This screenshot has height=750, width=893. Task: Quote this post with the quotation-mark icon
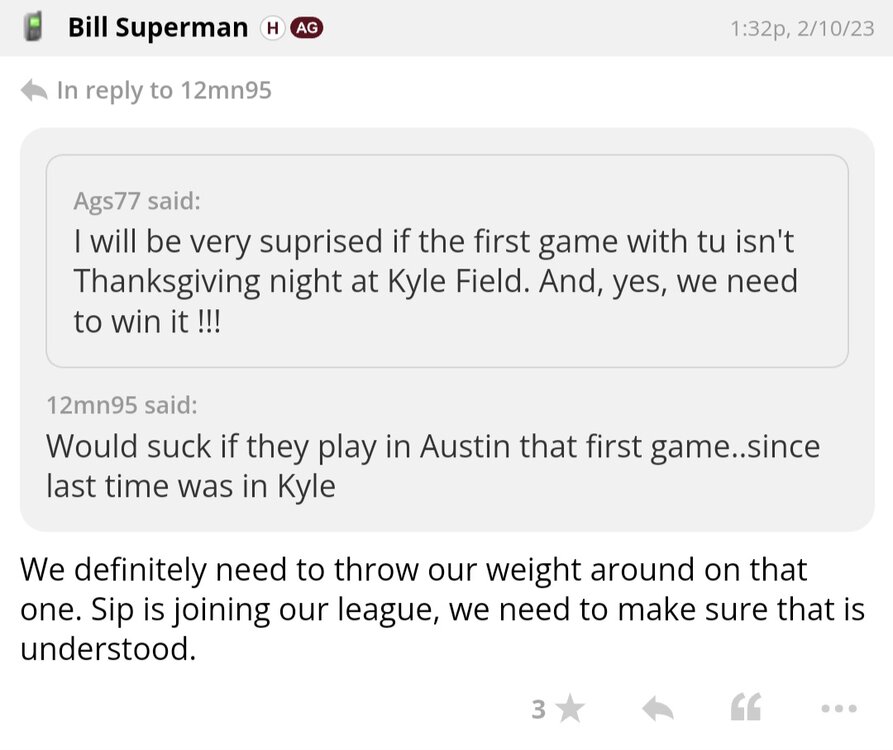click(x=745, y=709)
